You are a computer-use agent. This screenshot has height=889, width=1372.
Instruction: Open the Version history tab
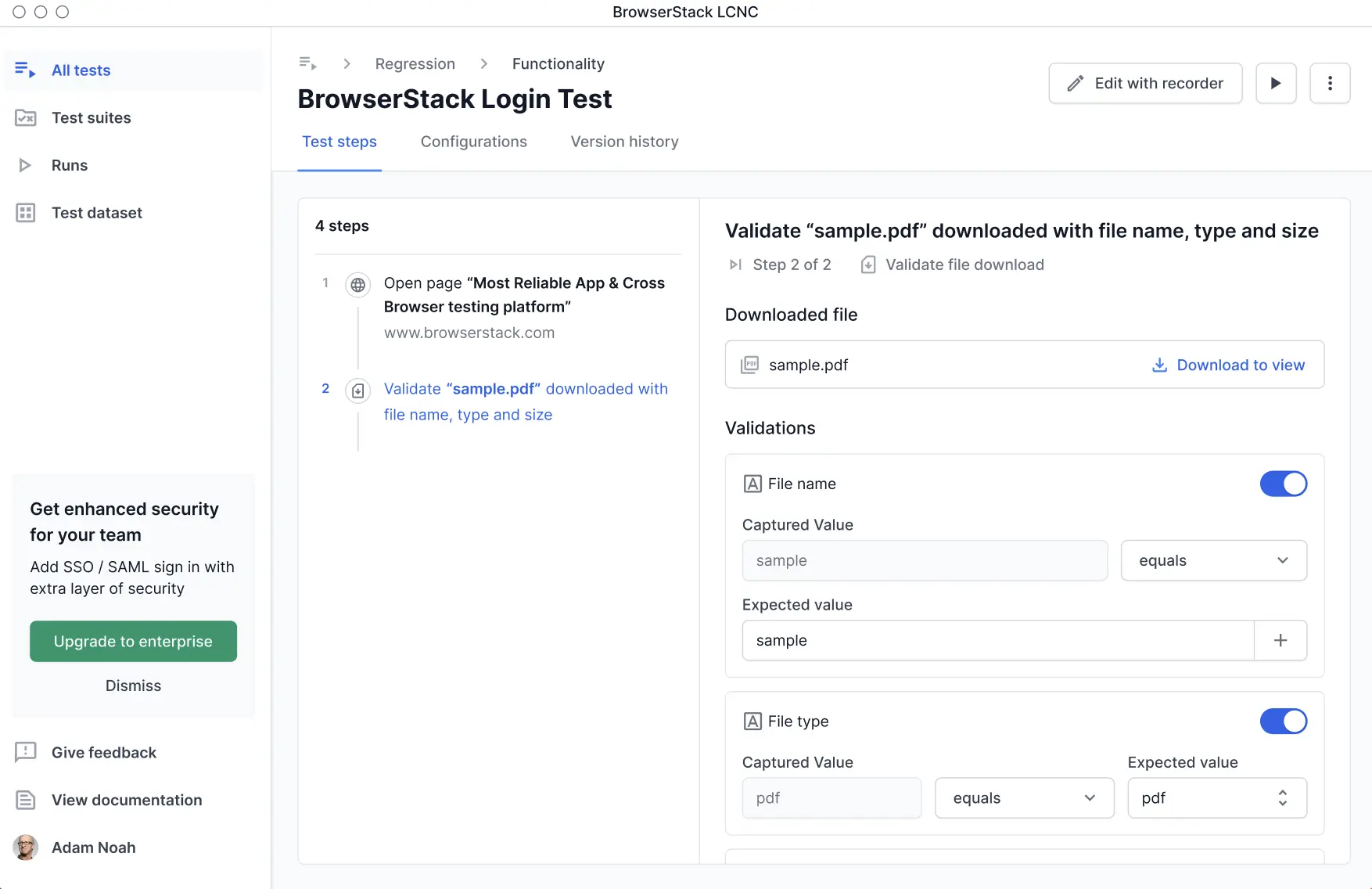[x=624, y=142]
